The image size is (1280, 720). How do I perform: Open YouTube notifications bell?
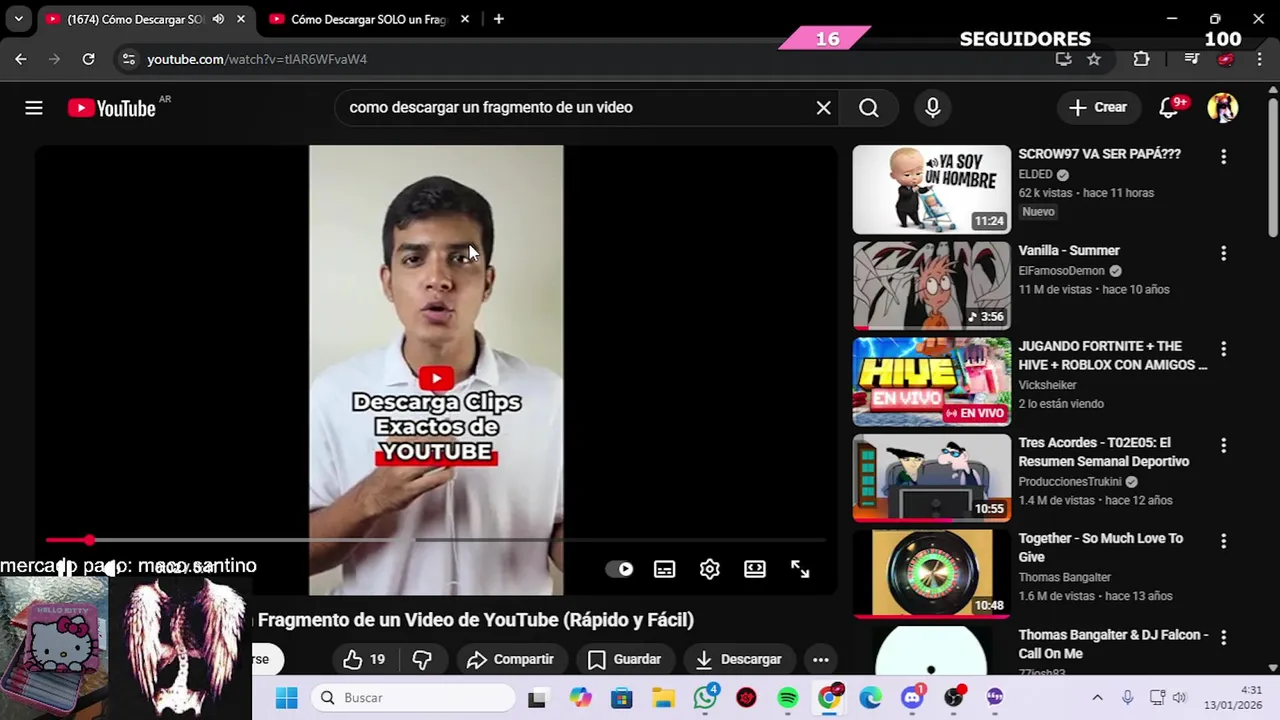point(1169,108)
